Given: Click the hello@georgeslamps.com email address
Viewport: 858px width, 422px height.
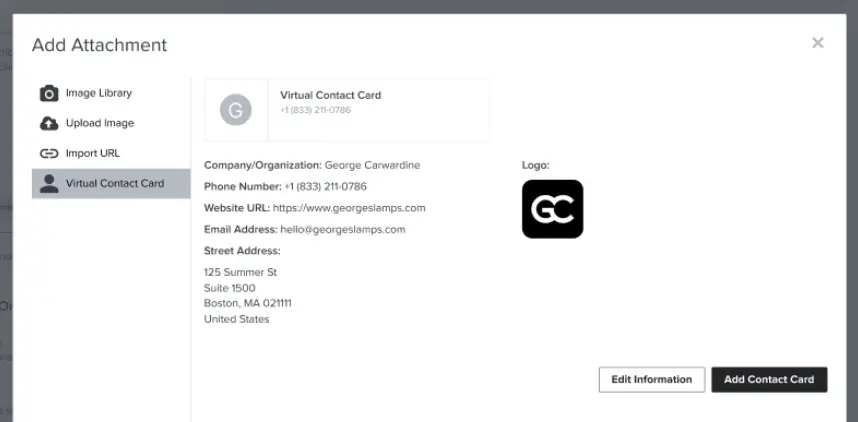Looking at the screenshot, I should click(343, 229).
